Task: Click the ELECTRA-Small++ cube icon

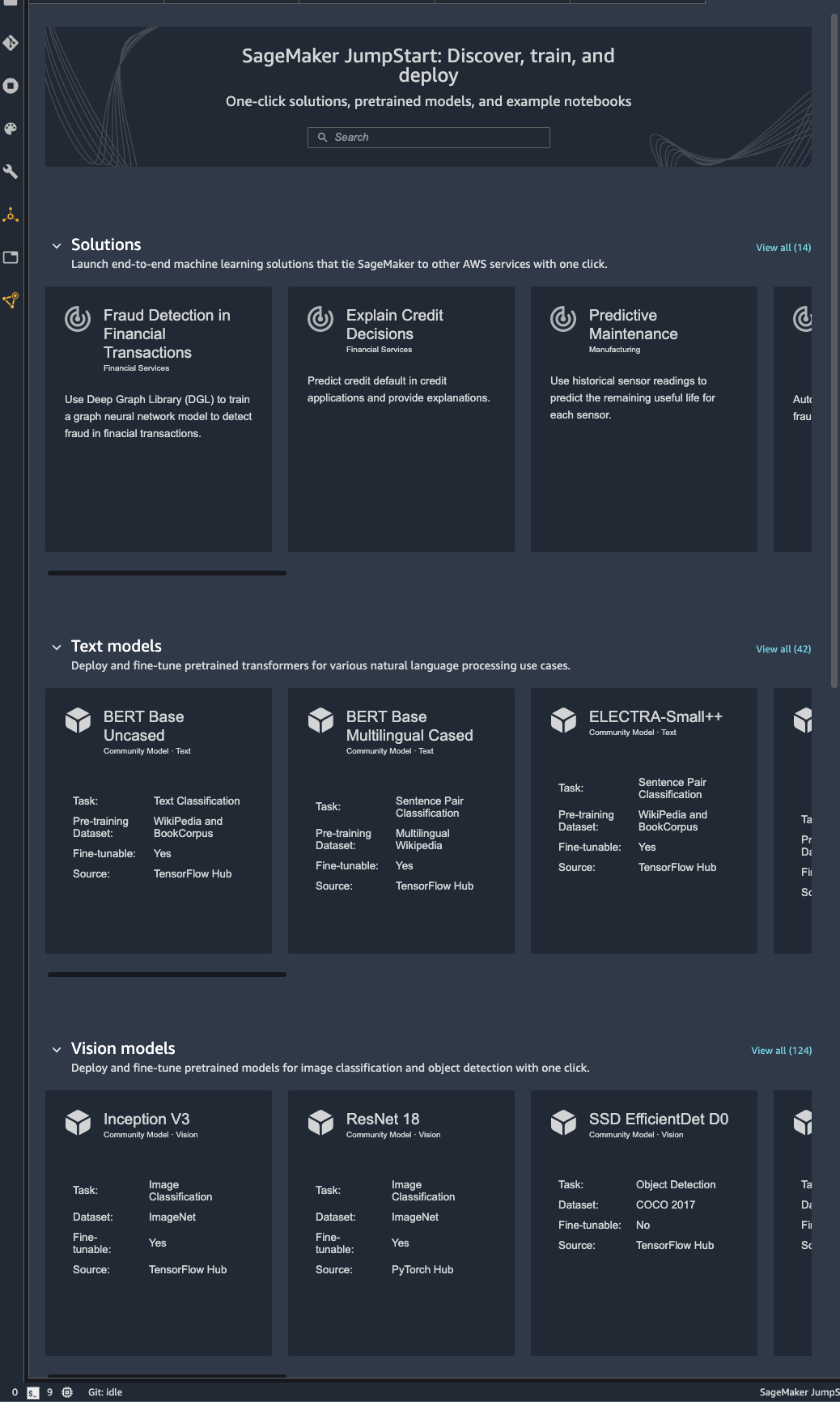Action: point(563,720)
